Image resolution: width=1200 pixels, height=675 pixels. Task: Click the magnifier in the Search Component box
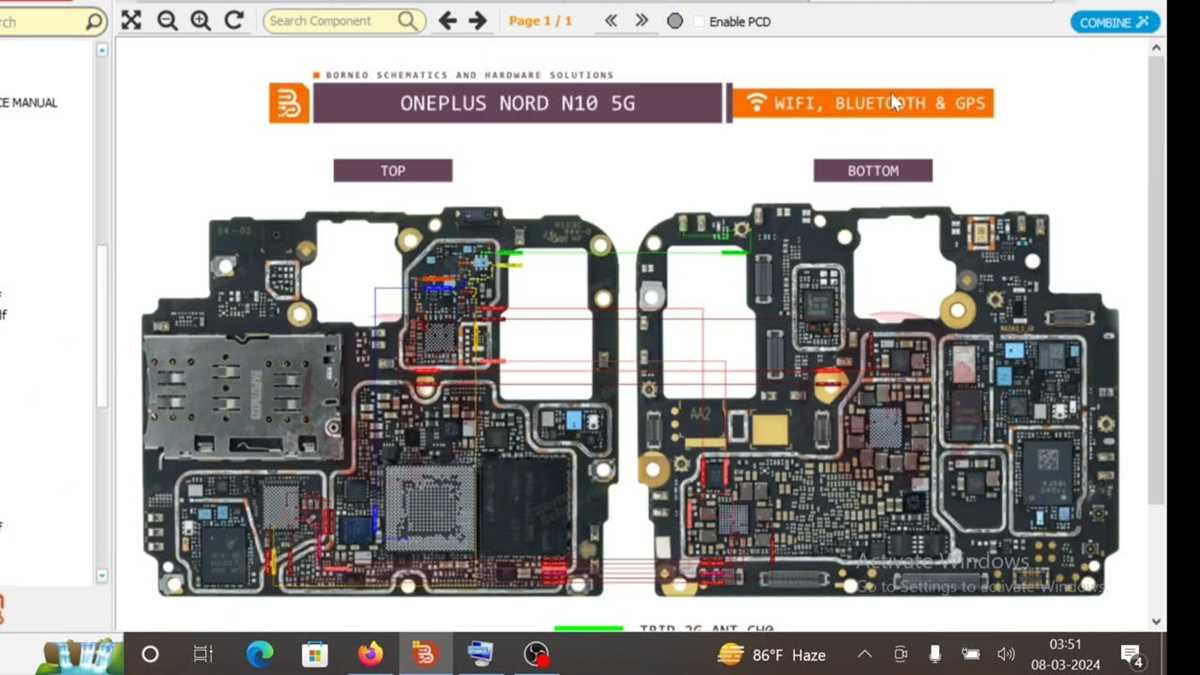click(x=407, y=20)
